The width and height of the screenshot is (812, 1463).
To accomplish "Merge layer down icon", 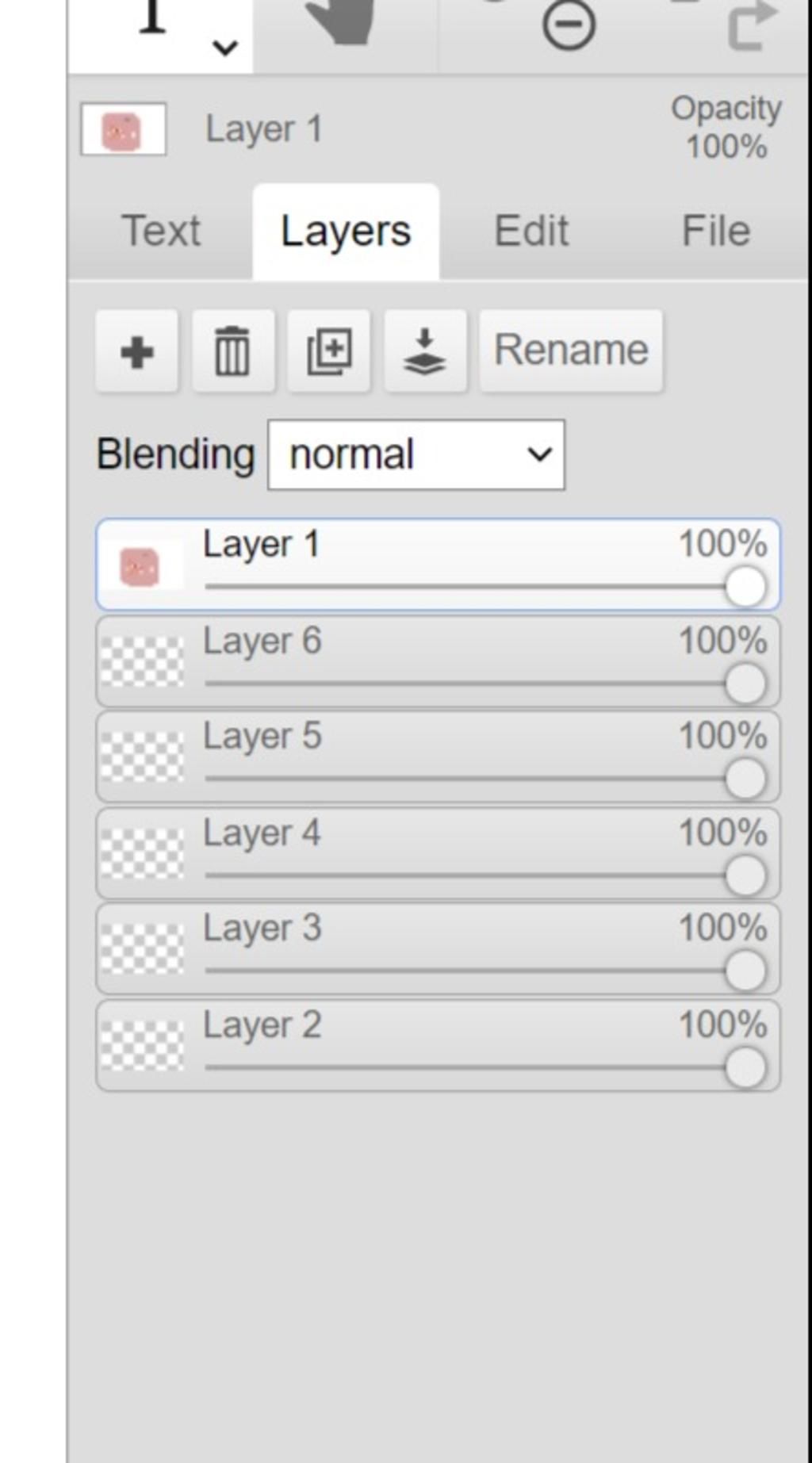I will coord(425,351).
